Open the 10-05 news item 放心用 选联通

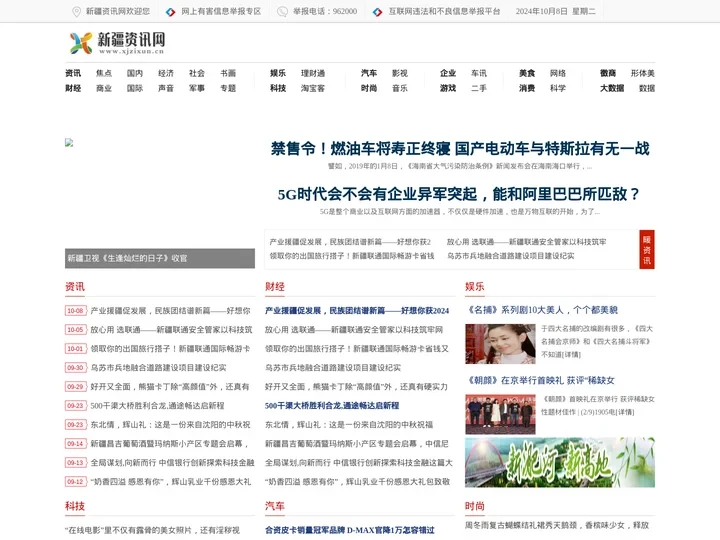coord(171,330)
